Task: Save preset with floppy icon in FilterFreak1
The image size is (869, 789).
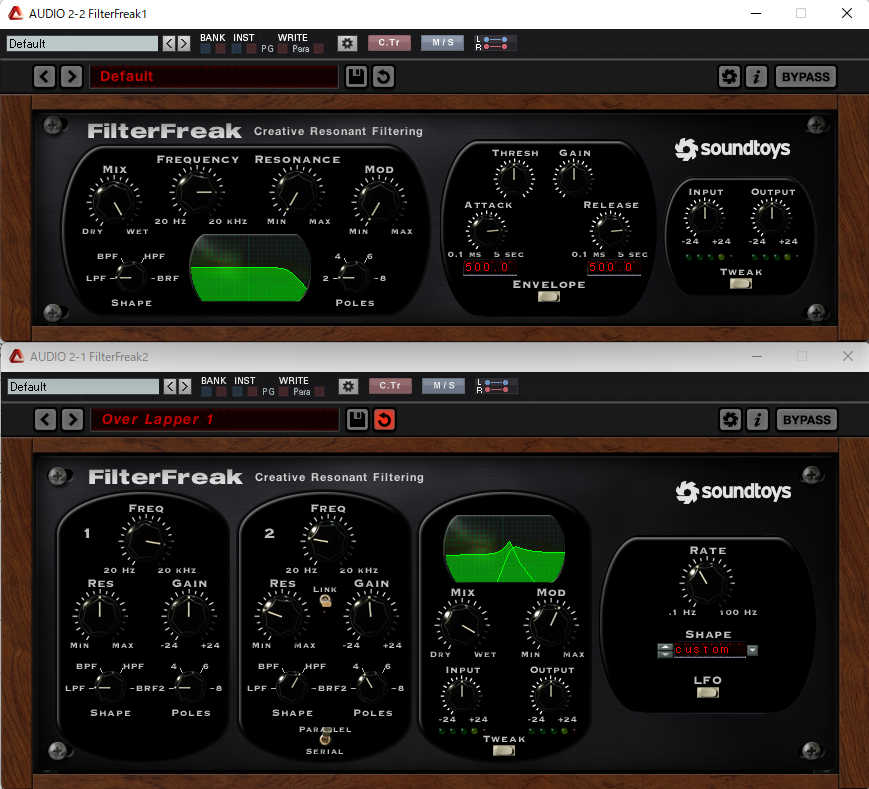Action: click(356, 76)
